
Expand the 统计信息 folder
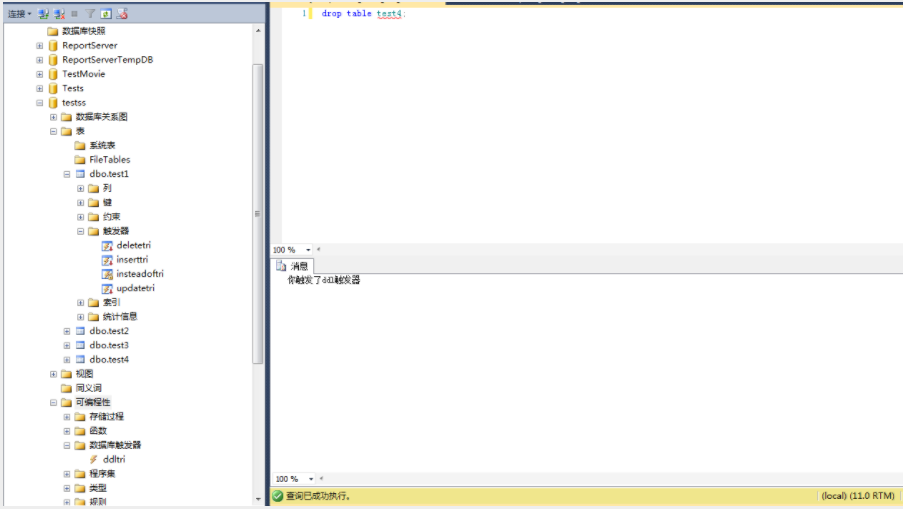tap(80, 317)
